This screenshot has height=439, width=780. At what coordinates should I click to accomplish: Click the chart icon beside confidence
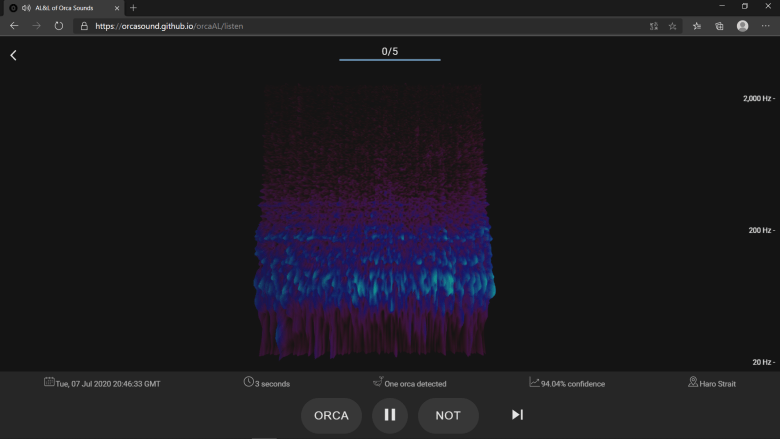[534, 382]
